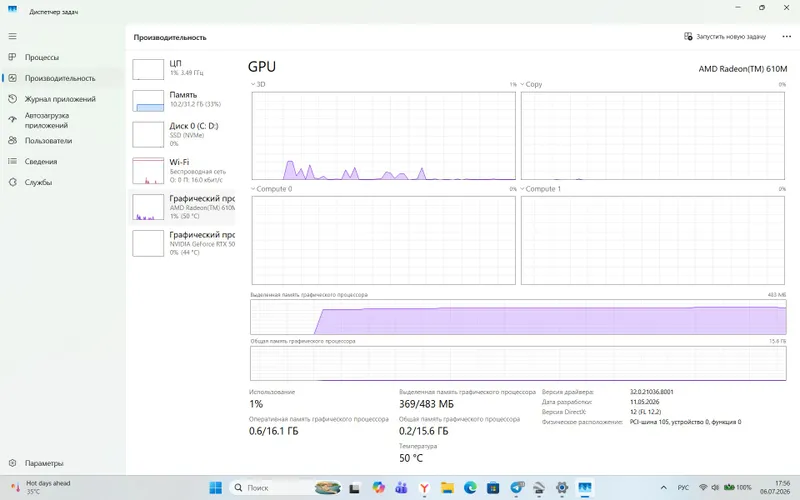Click the Процессы sidebar icon

coord(12,57)
